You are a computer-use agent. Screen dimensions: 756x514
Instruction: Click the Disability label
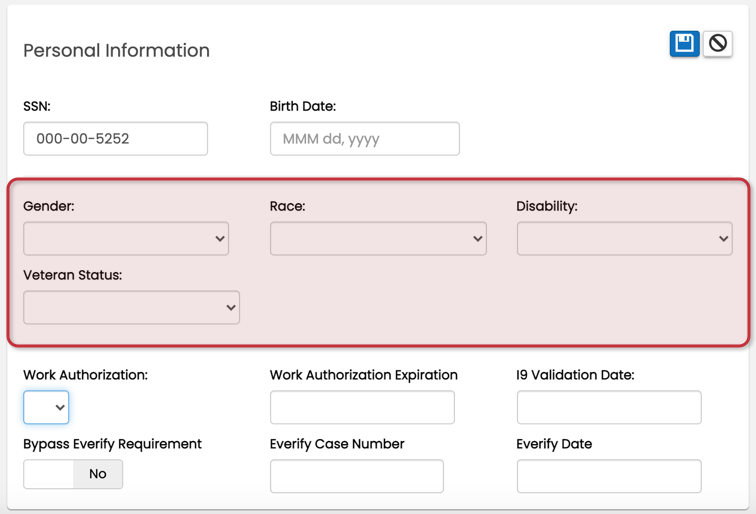coord(547,206)
